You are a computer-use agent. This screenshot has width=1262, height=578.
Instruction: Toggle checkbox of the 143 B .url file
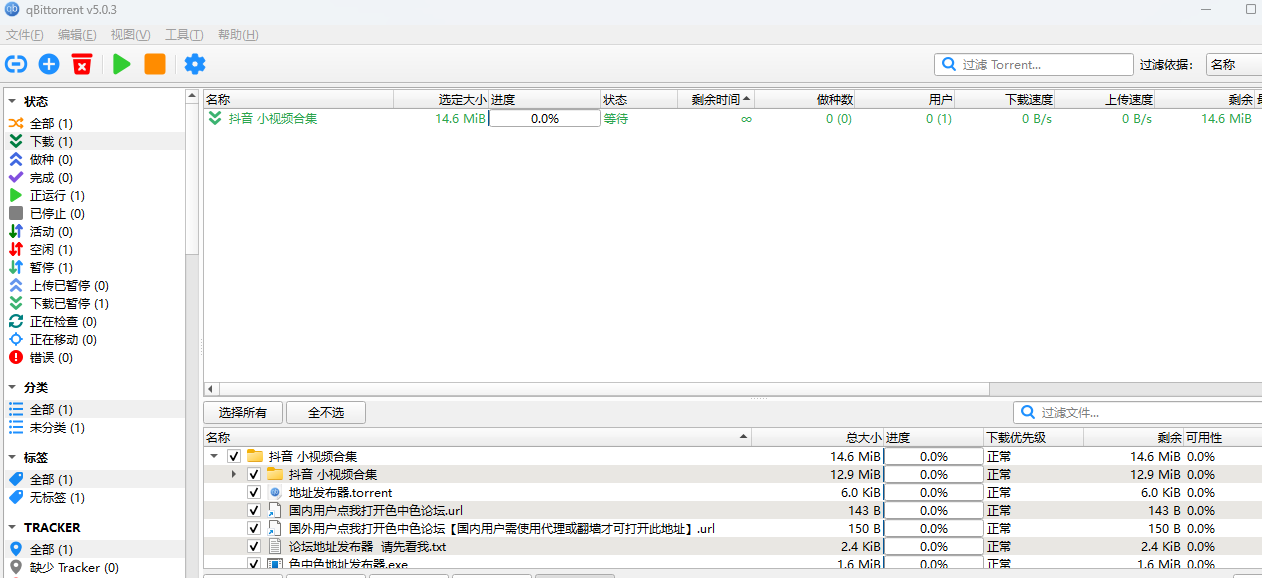(x=254, y=510)
